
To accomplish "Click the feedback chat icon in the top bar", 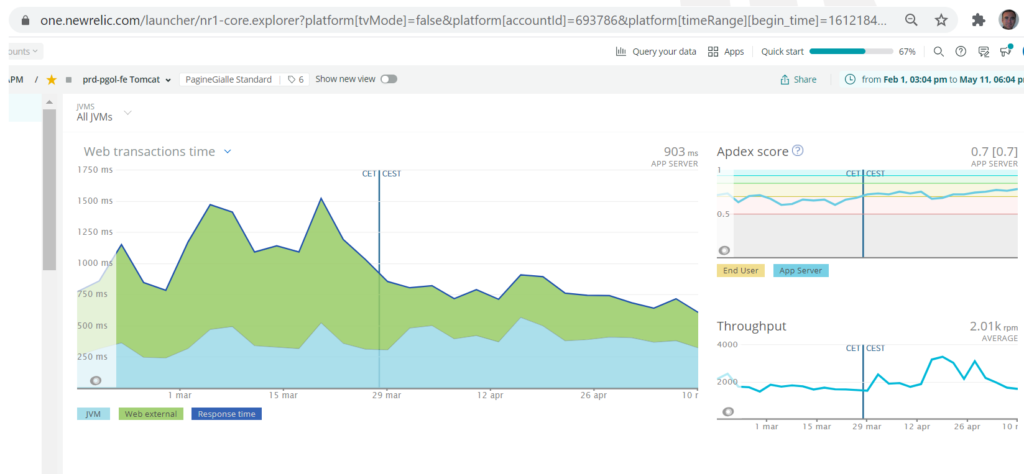I will click(x=985, y=51).
